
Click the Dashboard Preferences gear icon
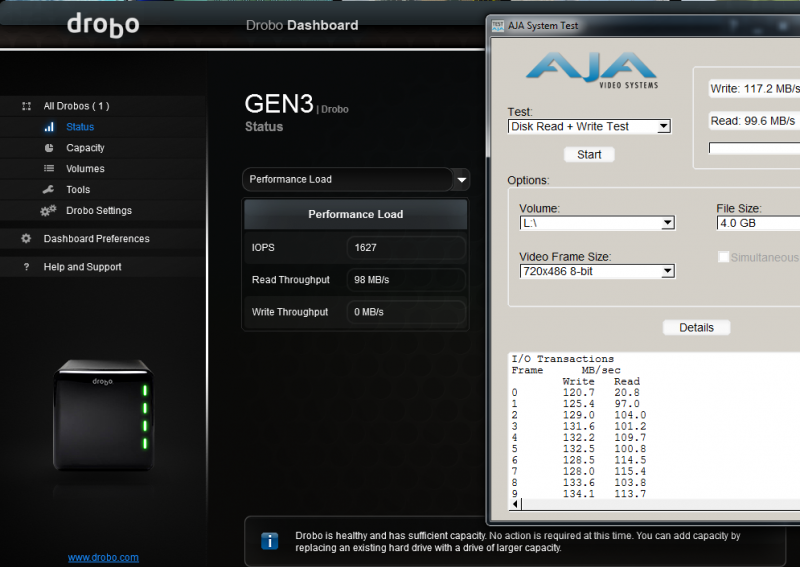click(26, 238)
